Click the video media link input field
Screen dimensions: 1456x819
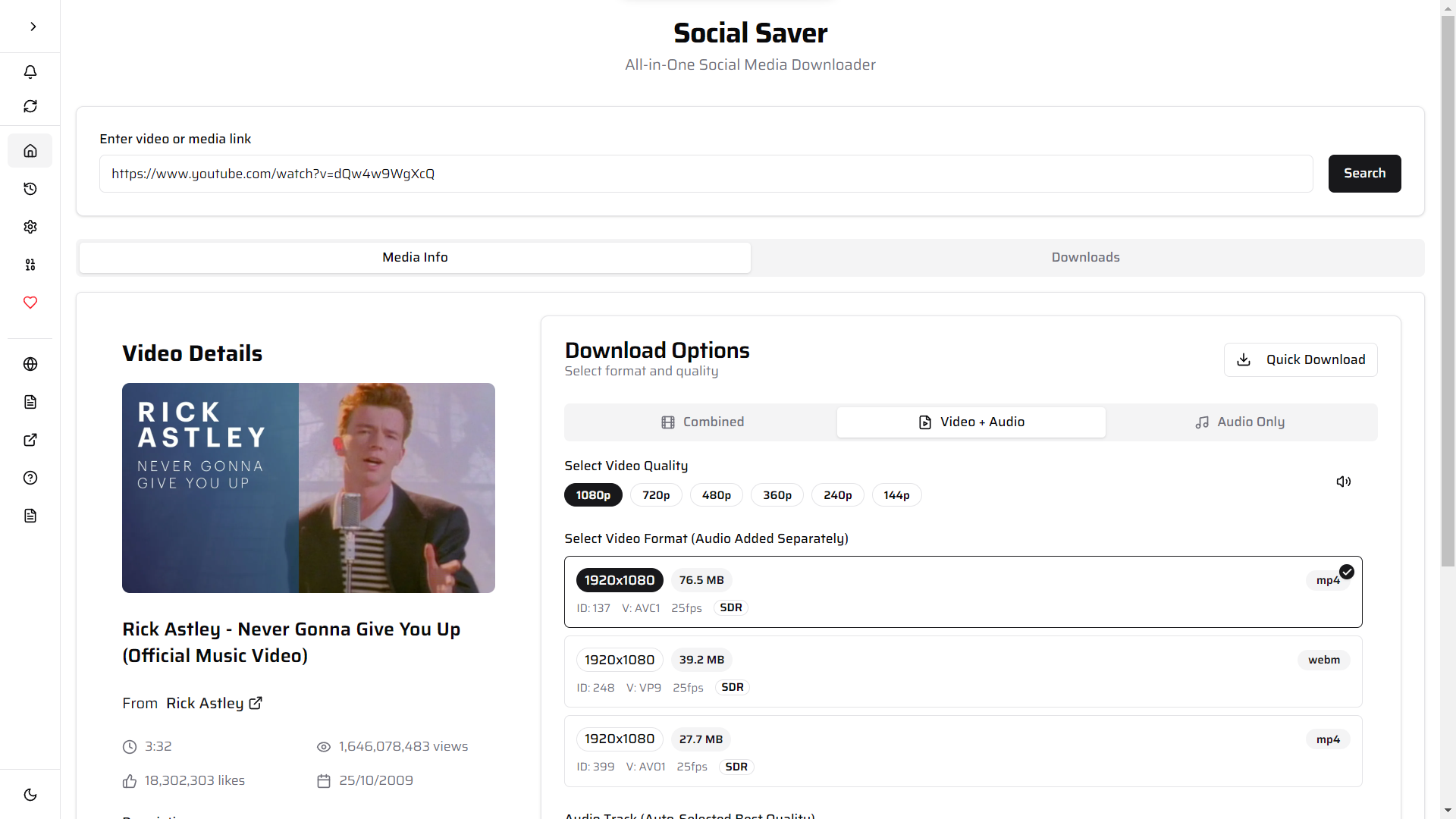pyautogui.click(x=705, y=174)
